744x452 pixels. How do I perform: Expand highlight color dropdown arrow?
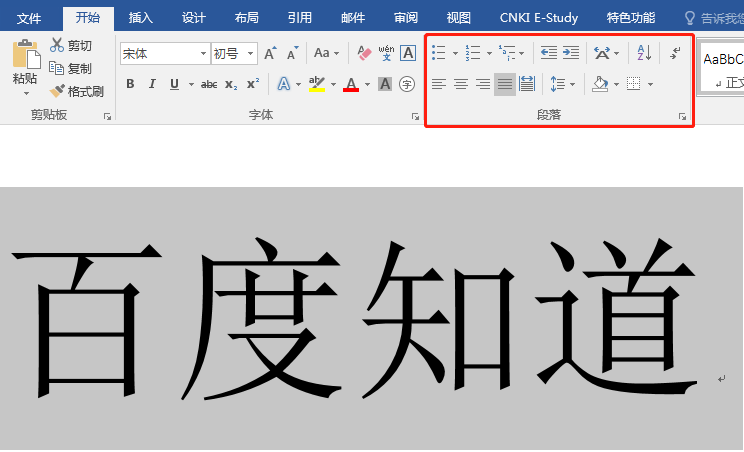point(333,84)
